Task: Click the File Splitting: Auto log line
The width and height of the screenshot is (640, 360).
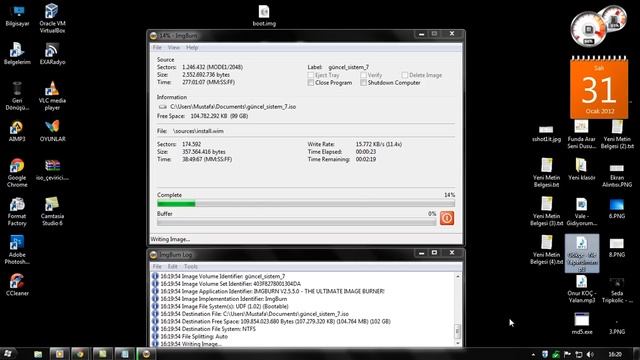Action: tap(194, 337)
